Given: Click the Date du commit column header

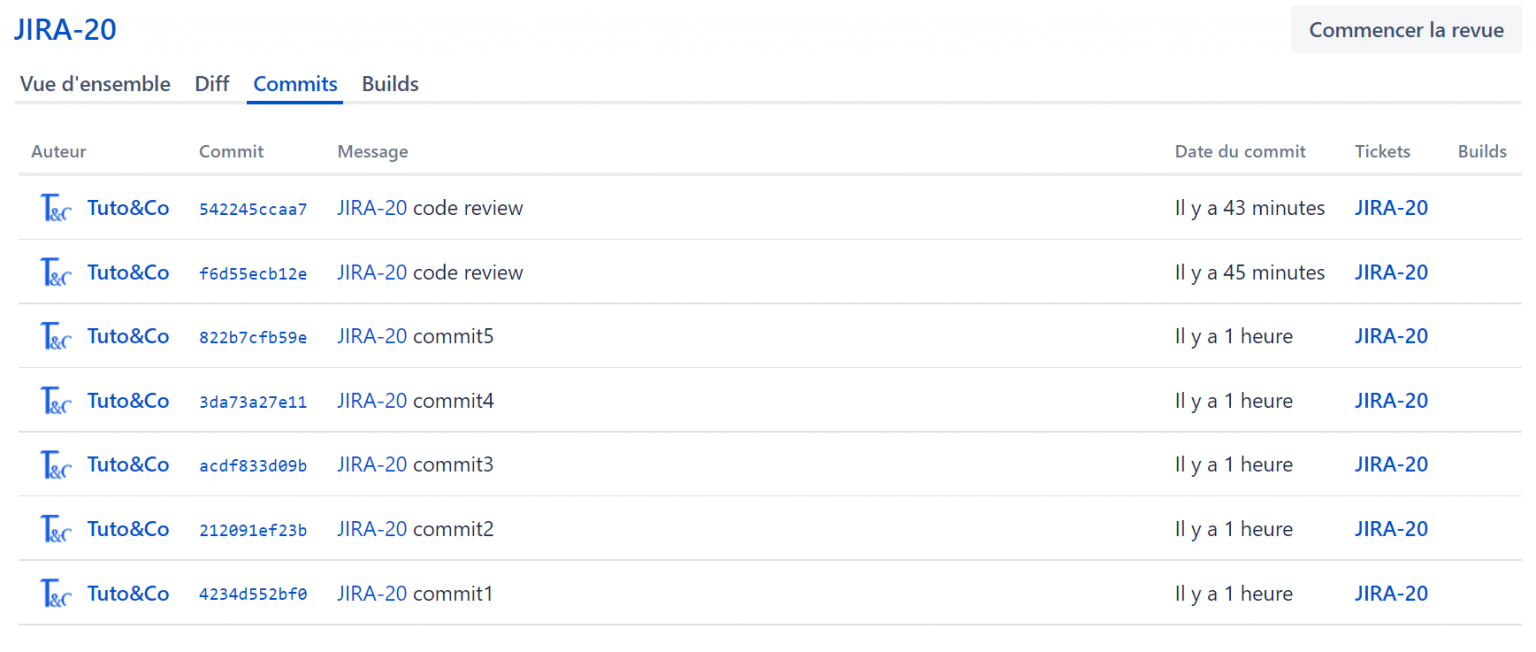Looking at the screenshot, I should (1240, 151).
